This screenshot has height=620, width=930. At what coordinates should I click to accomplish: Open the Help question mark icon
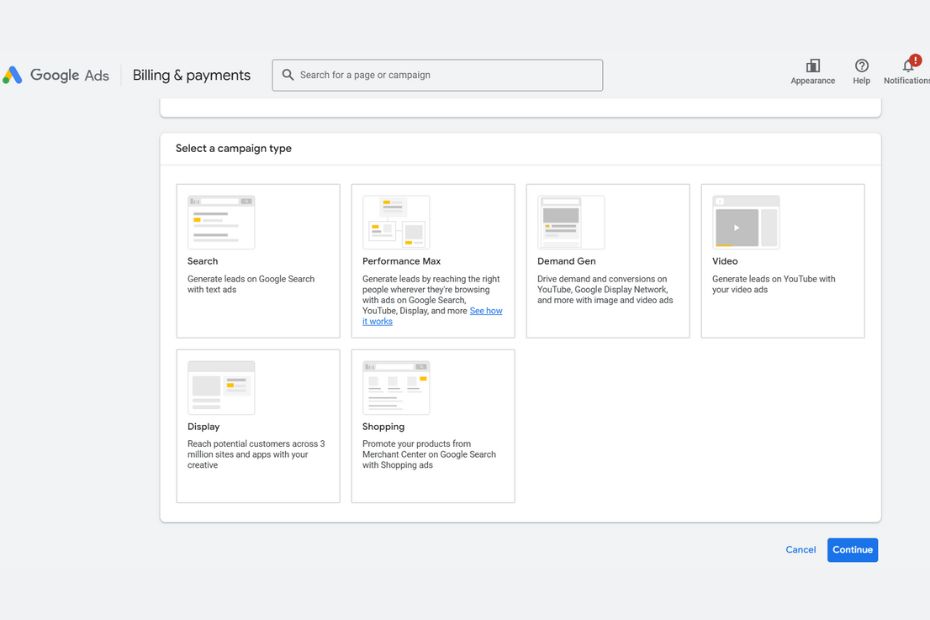[x=861, y=66]
